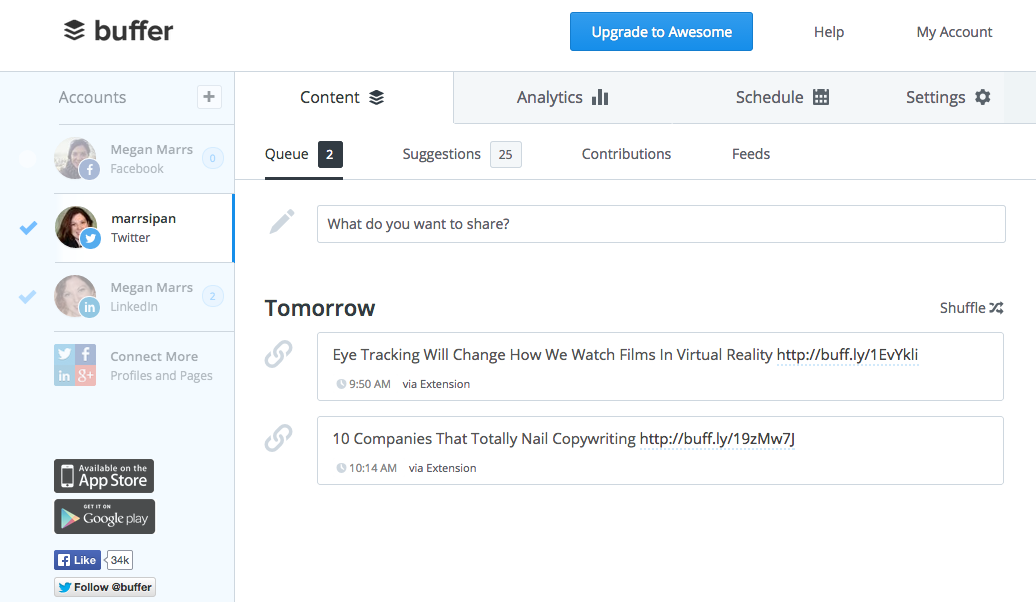Click the Settings gear icon
Image resolution: width=1036 pixels, height=602 pixels.
point(982,97)
